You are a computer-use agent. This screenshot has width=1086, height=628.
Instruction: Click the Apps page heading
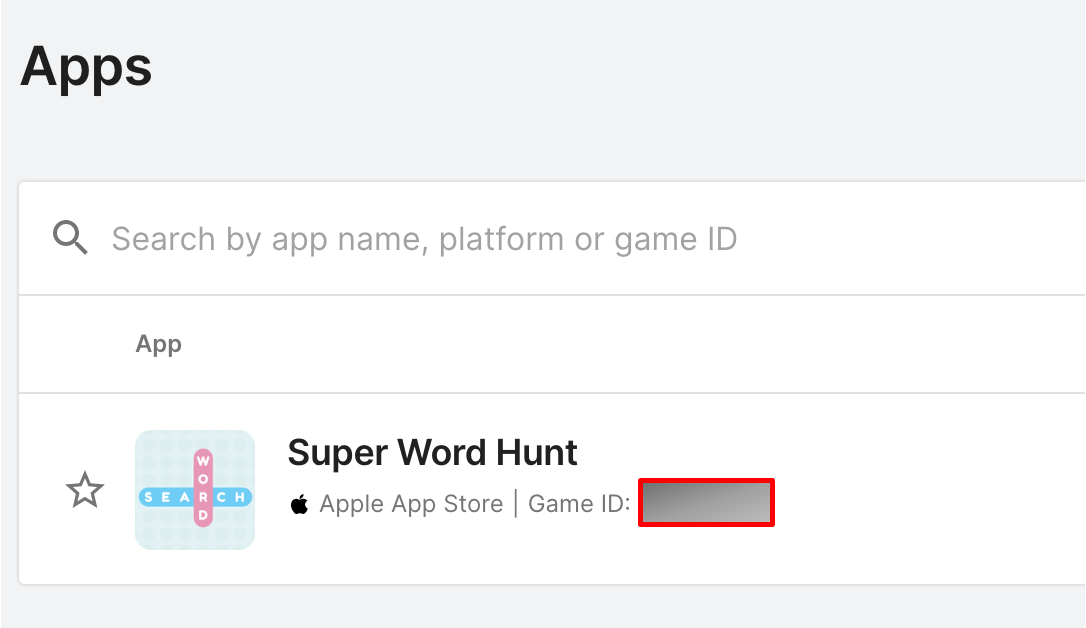click(x=86, y=67)
